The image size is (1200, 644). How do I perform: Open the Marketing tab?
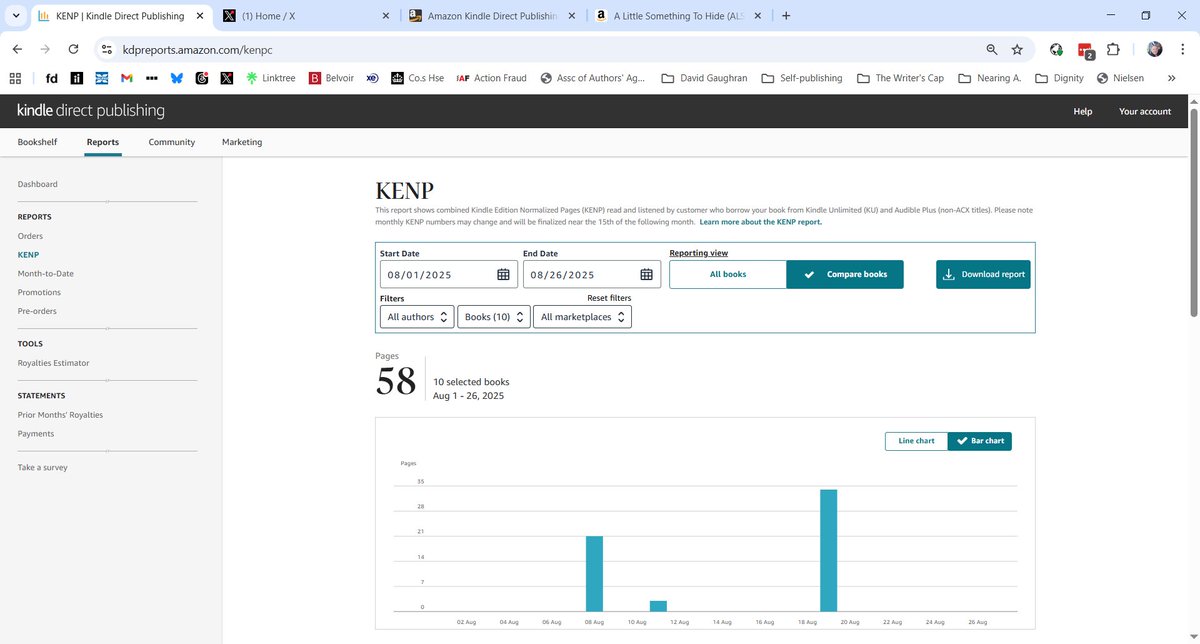(x=242, y=142)
